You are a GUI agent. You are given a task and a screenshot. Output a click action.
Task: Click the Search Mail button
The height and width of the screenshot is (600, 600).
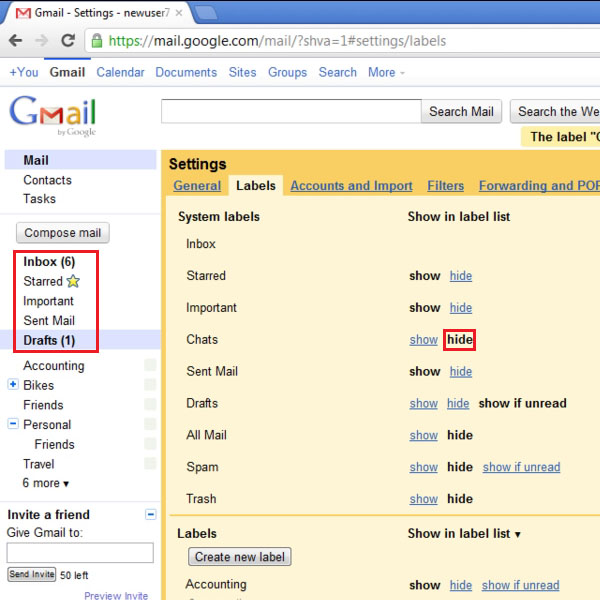[461, 111]
